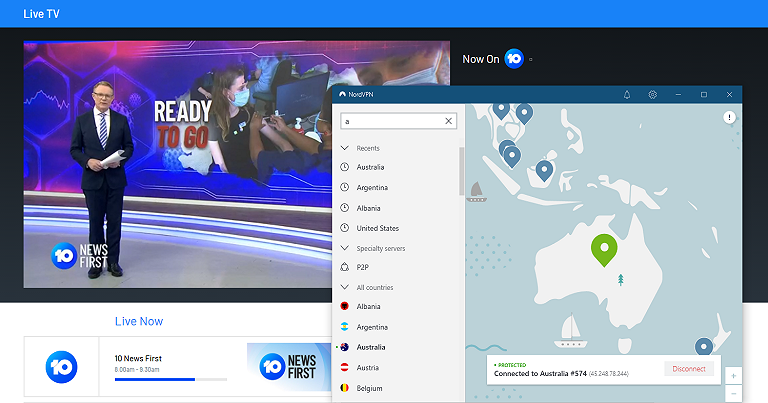Click the Recents clock icon beside Albania
The image size is (768, 403).
pyautogui.click(x=344, y=208)
